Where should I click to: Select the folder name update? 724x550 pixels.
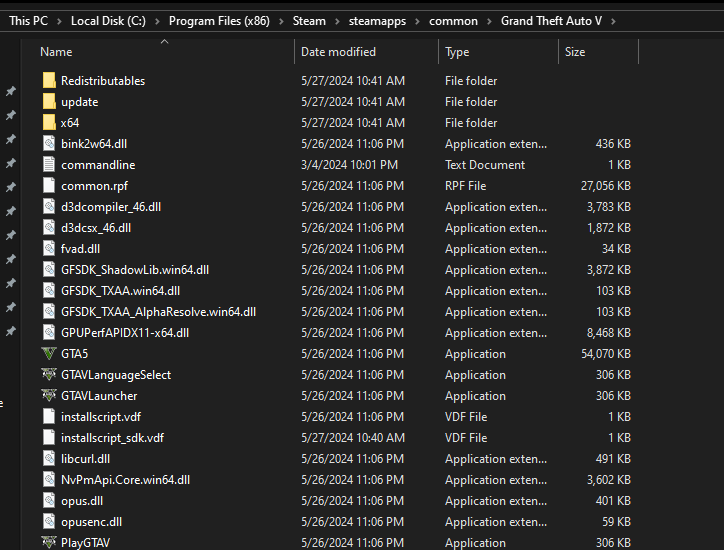pos(79,102)
